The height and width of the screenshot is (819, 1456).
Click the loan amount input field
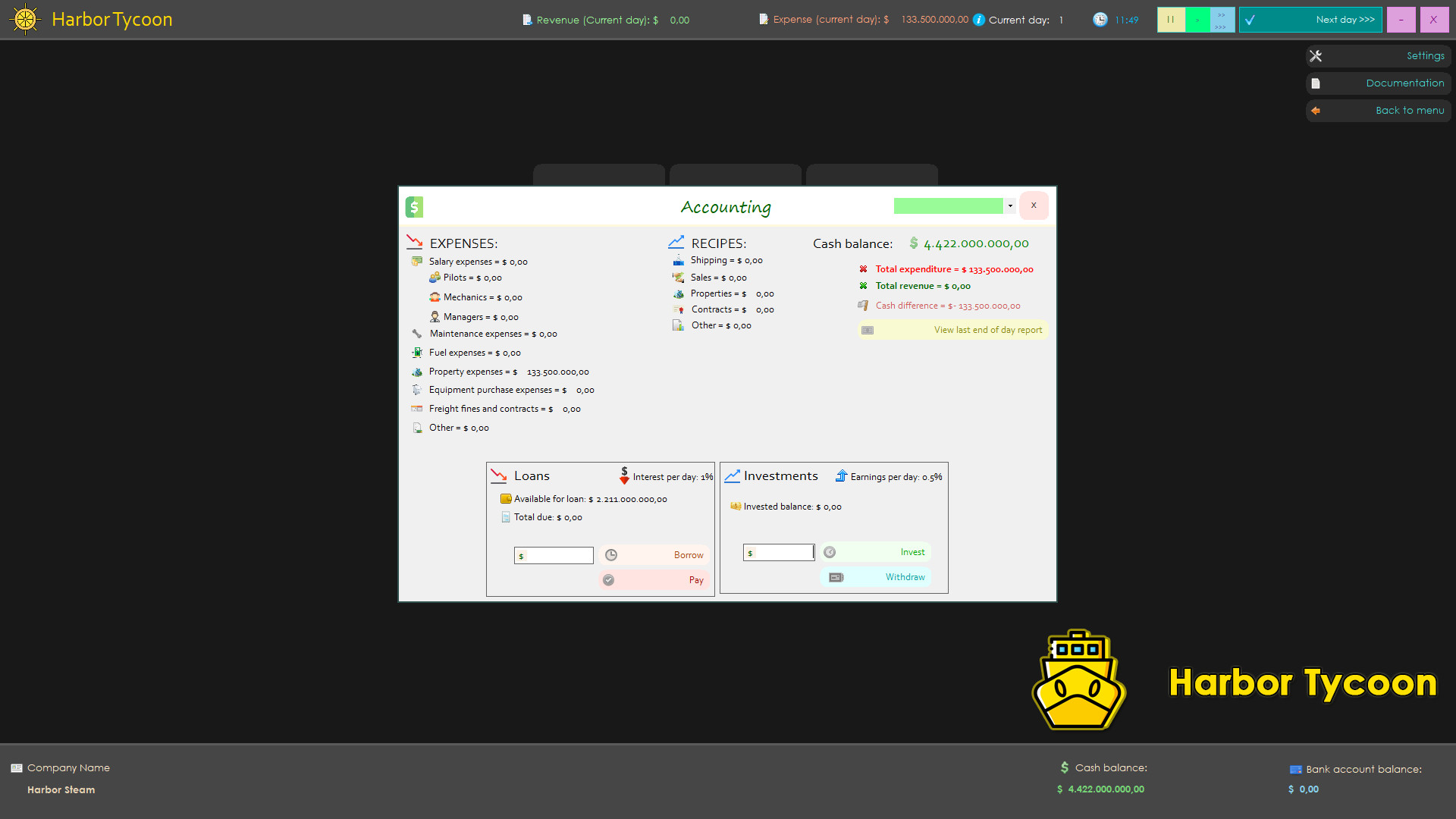554,555
